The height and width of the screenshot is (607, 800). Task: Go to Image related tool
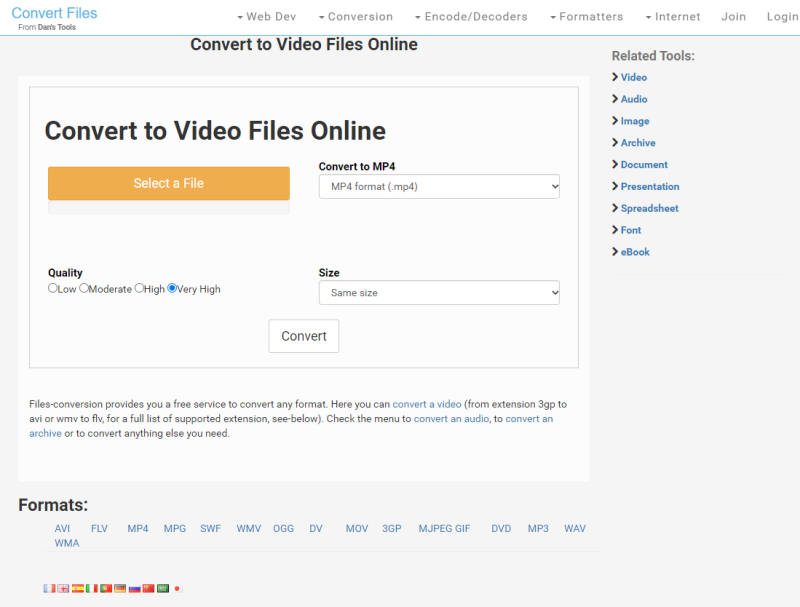pos(635,121)
